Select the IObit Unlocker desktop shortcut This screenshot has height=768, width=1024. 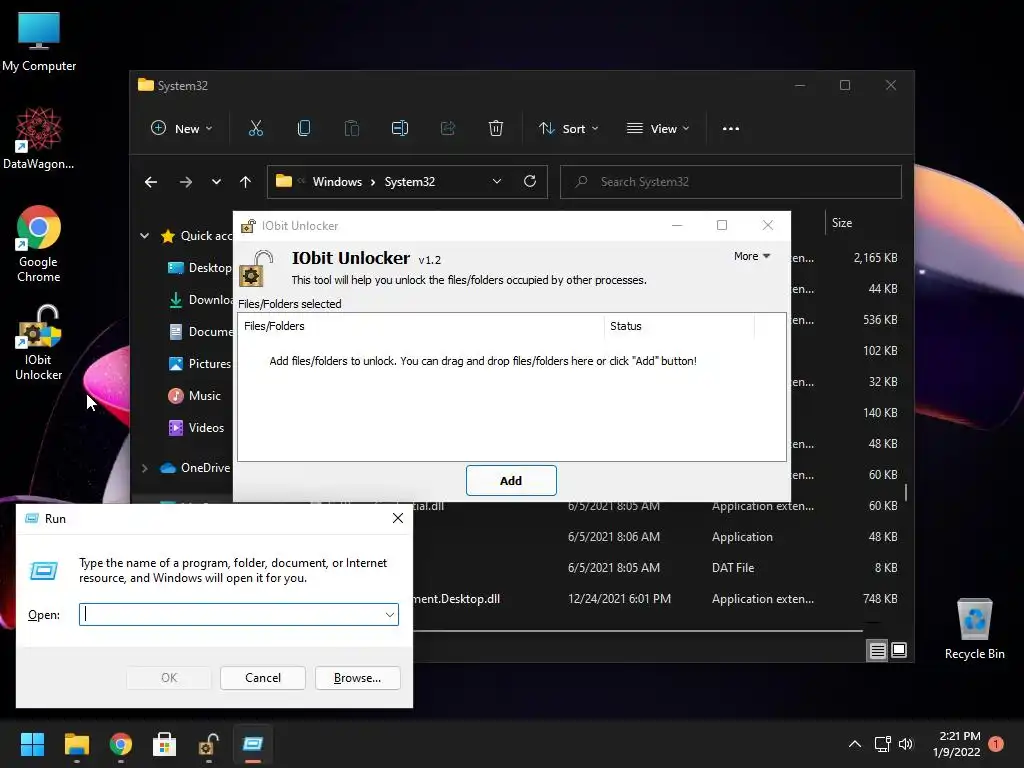[x=39, y=343]
